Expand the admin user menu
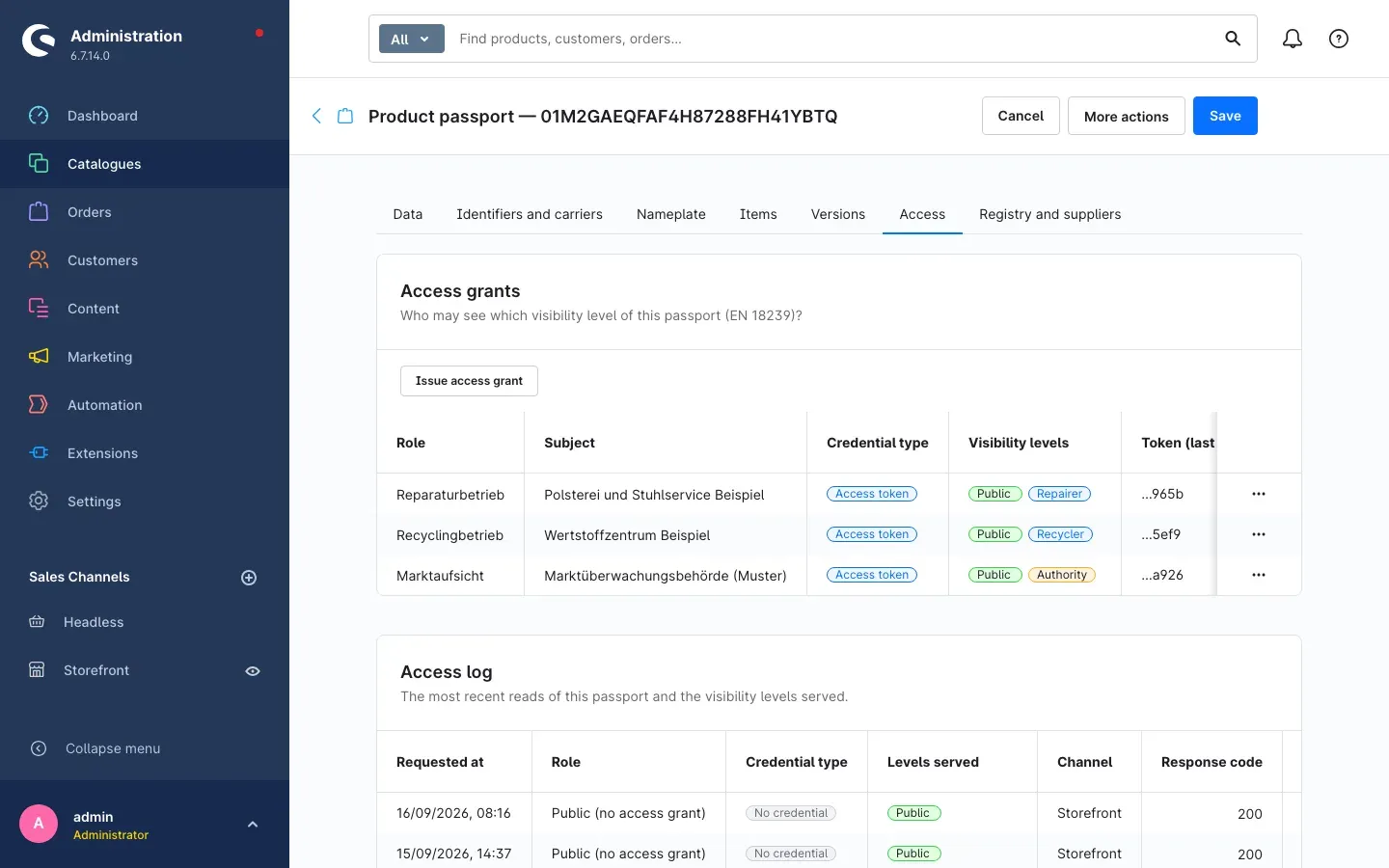The height and width of the screenshot is (868, 1389). click(x=253, y=825)
